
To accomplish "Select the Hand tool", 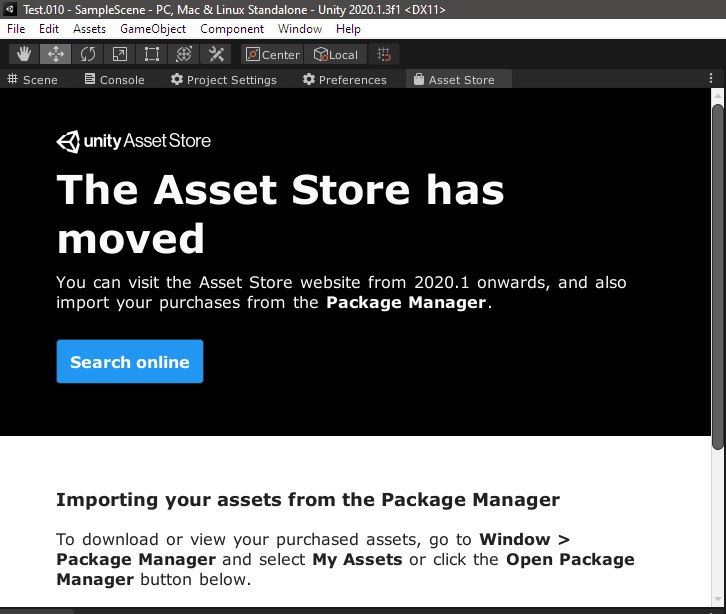I will pos(24,54).
